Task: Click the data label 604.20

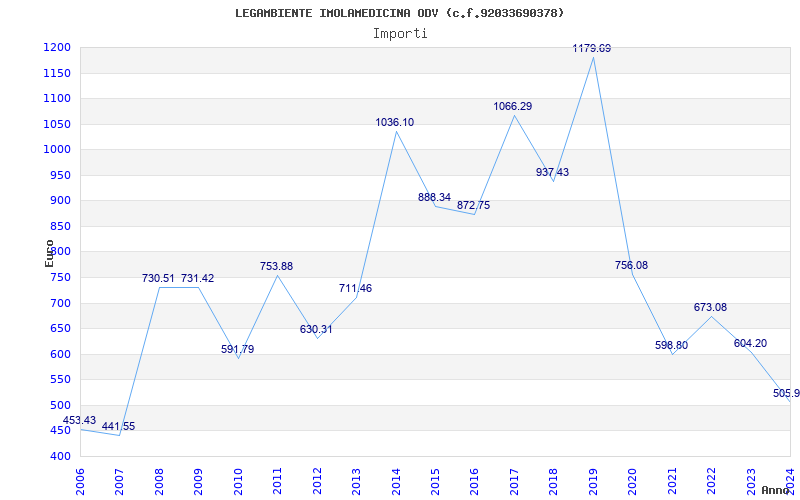Action: point(750,344)
